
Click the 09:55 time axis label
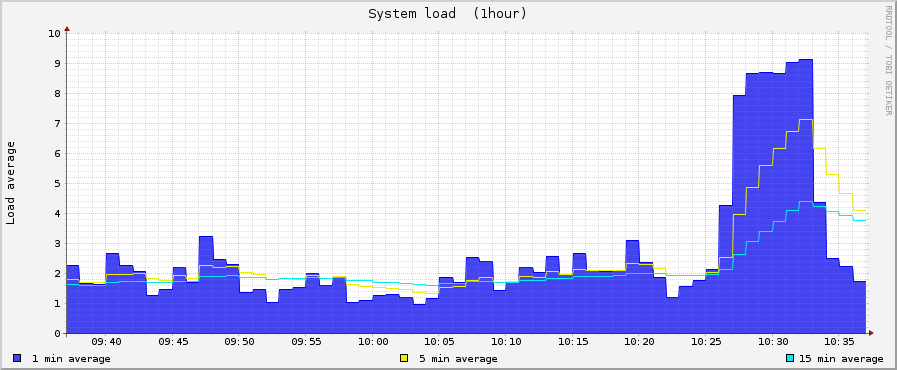click(306, 341)
